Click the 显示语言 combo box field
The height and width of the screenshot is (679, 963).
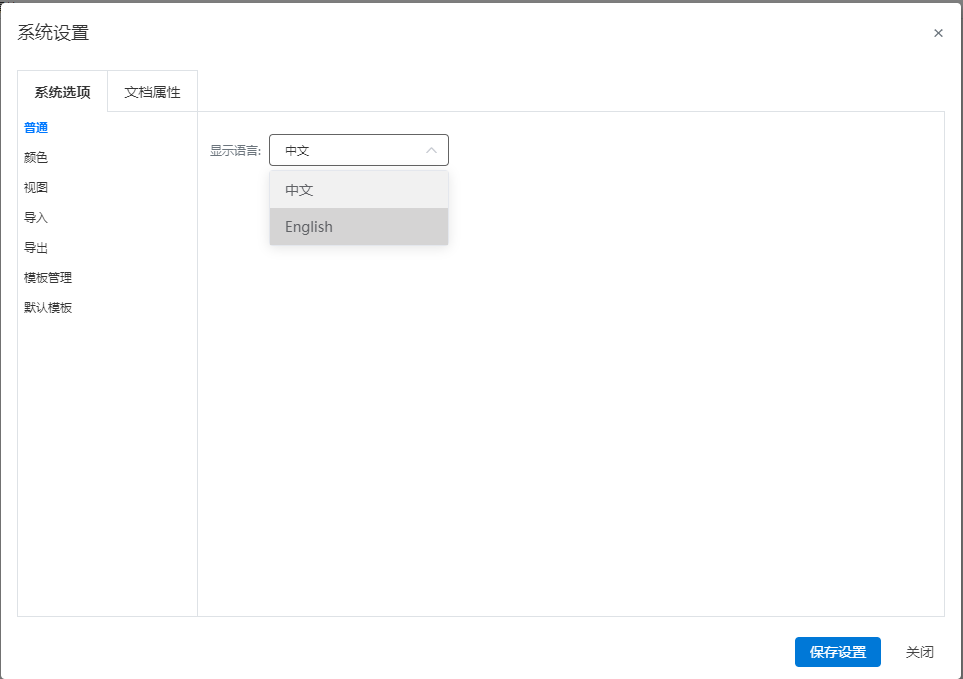(x=359, y=150)
